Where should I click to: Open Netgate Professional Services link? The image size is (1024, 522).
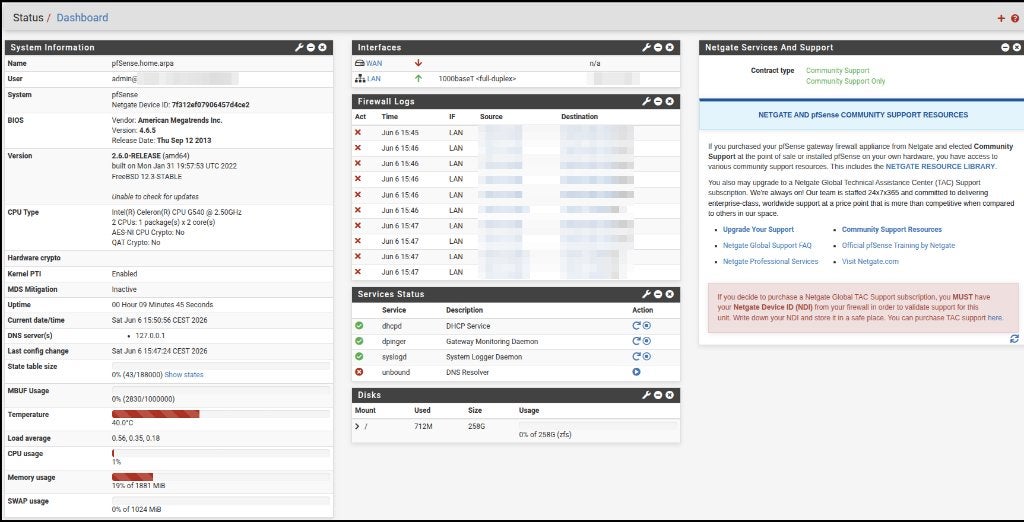tap(771, 261)
